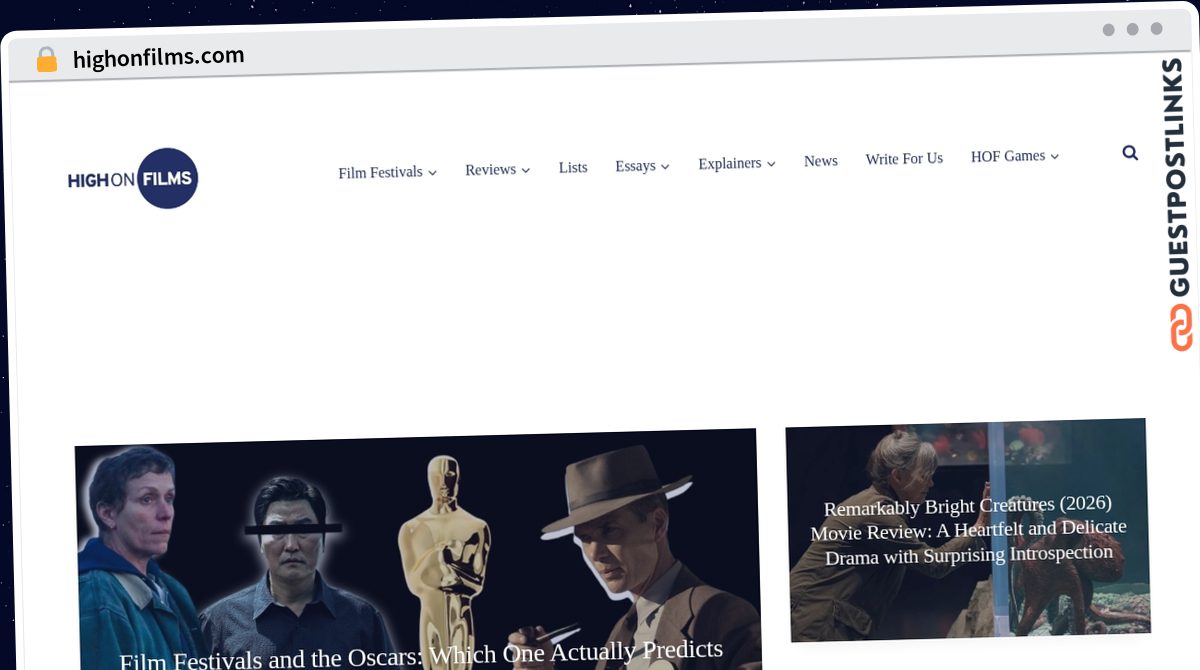Open the Essays menu item
The width and height of the screenshot is (1200, 670).
pyautogui.click(x=635, y=166)
